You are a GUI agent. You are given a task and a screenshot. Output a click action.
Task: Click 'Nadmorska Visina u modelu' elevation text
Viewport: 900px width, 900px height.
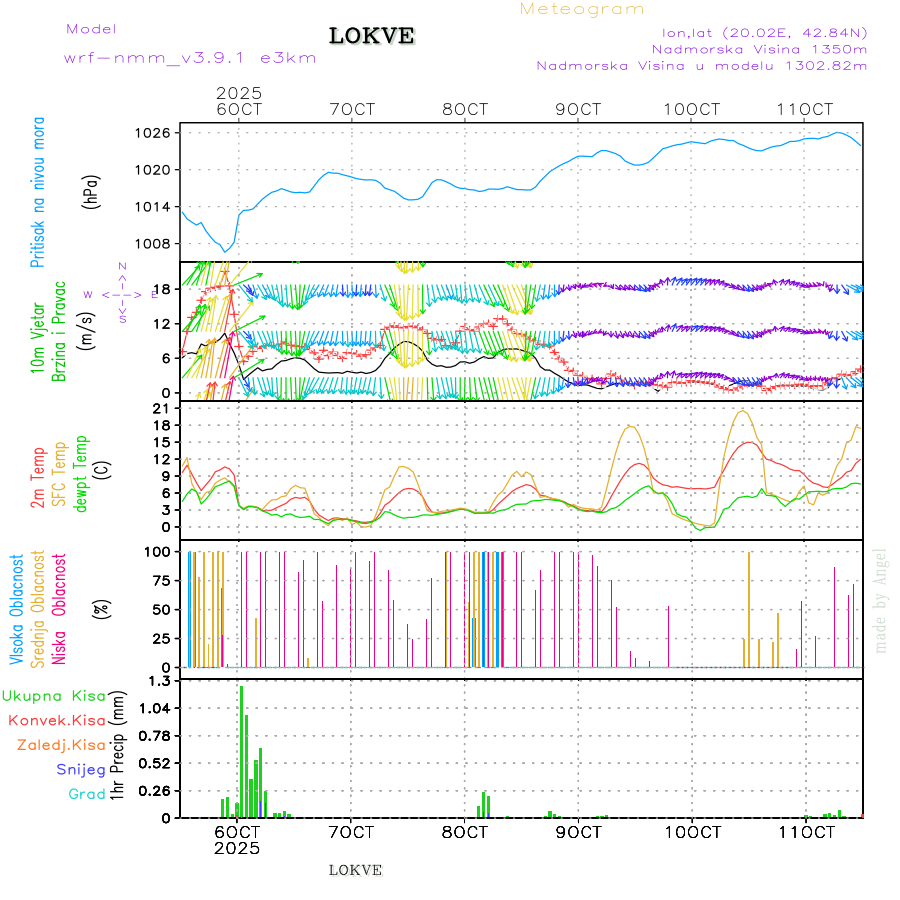tap(701, 66)
